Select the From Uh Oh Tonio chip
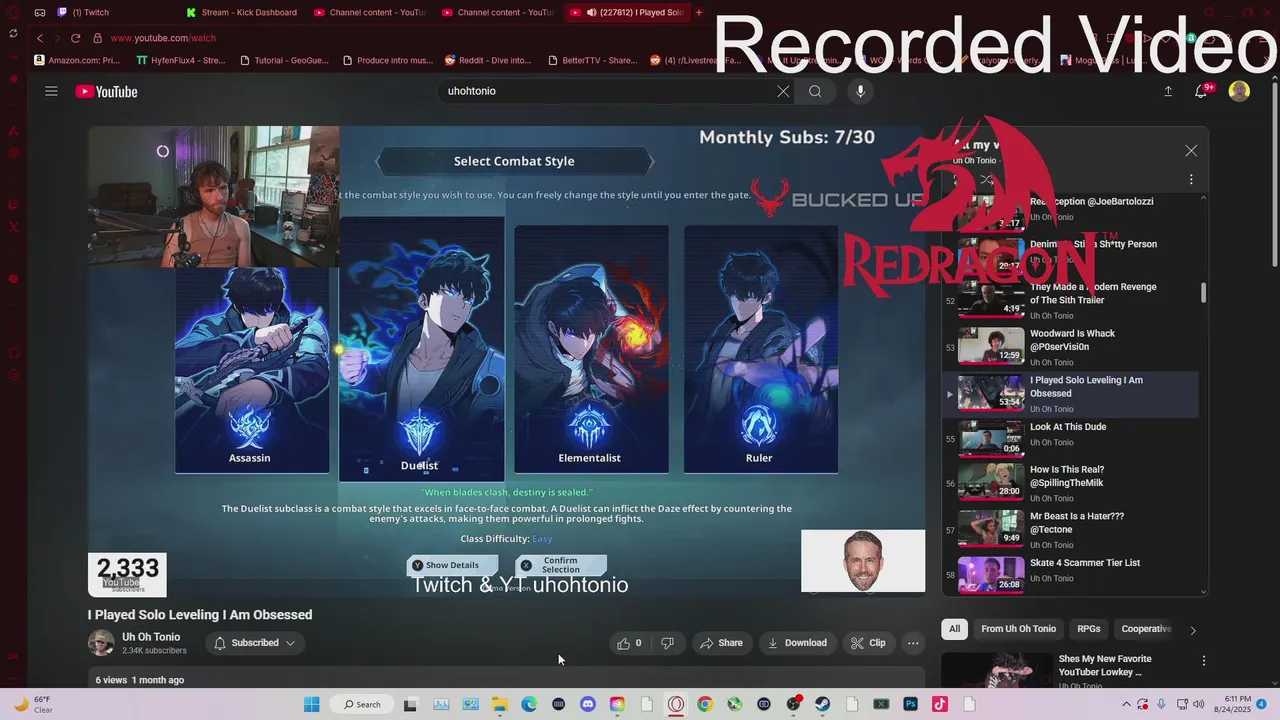 tap(1018, 629)
